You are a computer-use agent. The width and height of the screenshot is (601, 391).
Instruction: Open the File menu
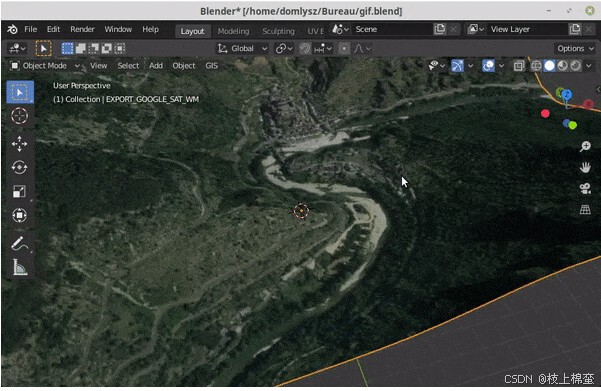pos(31,30)
